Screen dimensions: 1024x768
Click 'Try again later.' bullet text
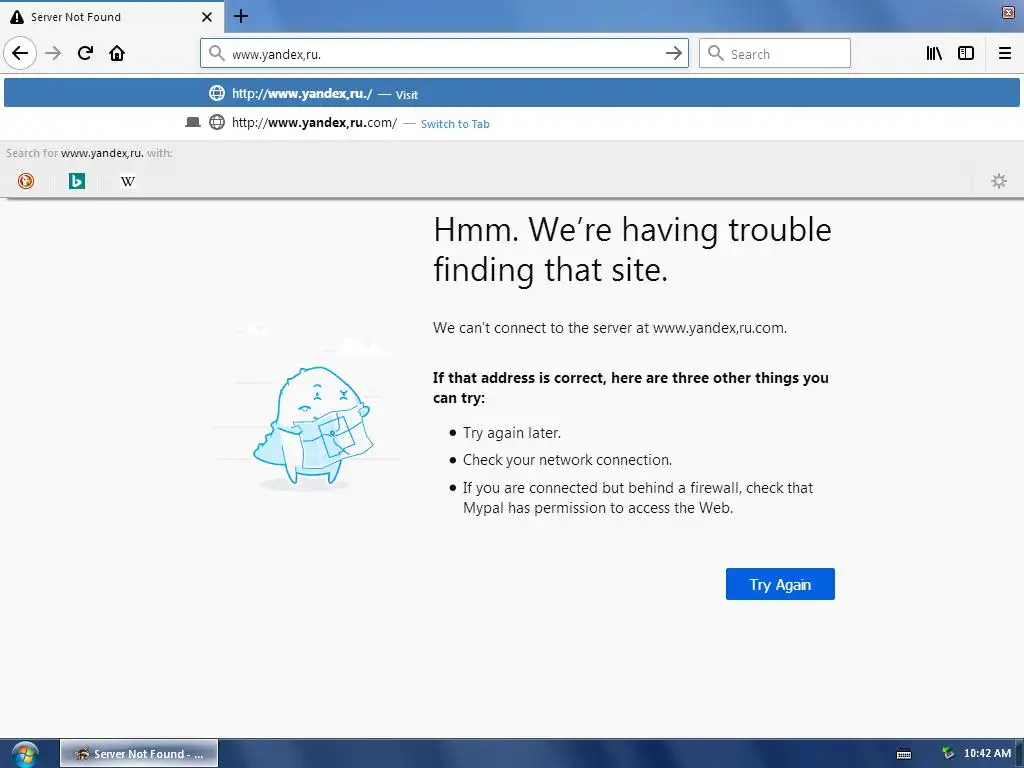[511, 432]
